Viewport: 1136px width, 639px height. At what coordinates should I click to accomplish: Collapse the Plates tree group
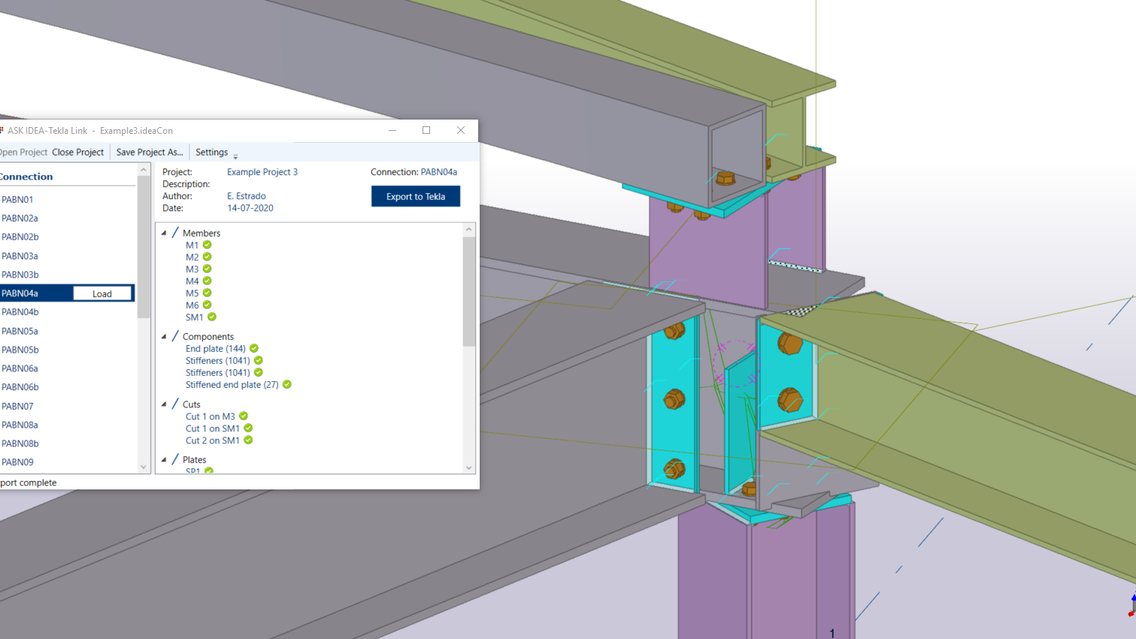pyautogui.click(x=164, y=460)
